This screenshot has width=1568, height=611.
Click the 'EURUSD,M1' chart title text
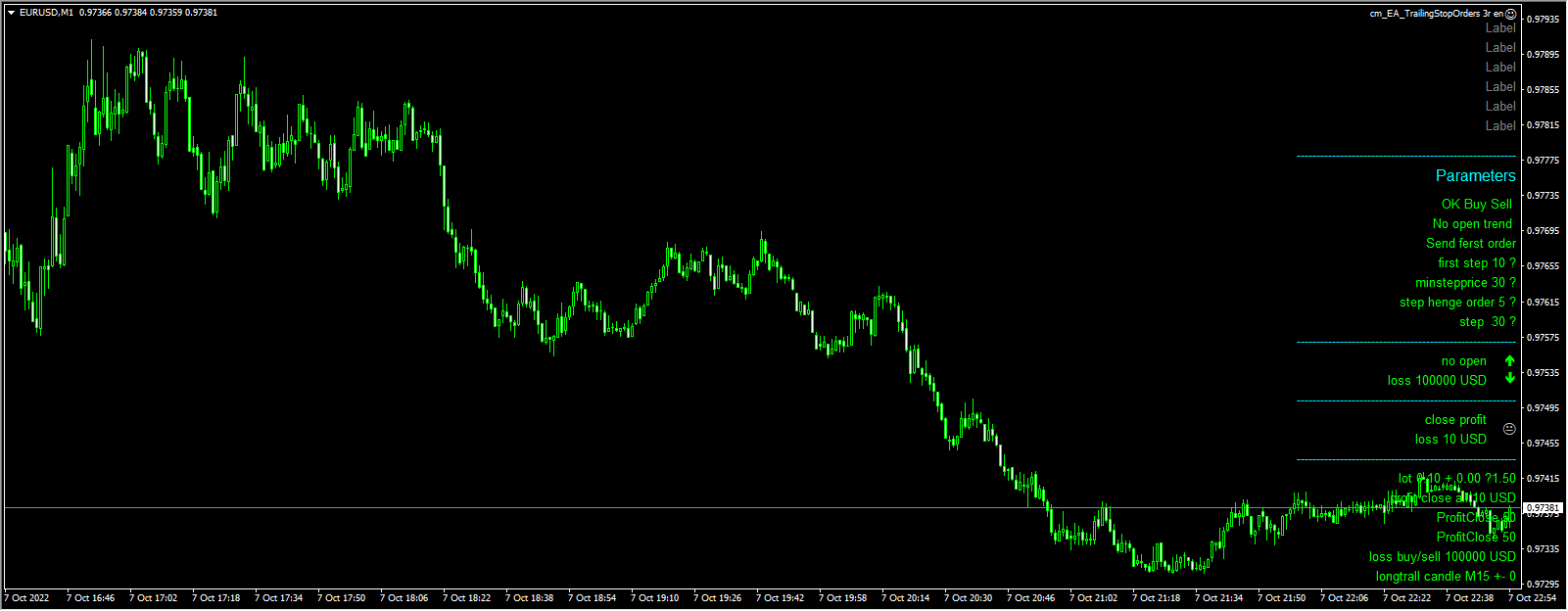(x=46, y=13)
